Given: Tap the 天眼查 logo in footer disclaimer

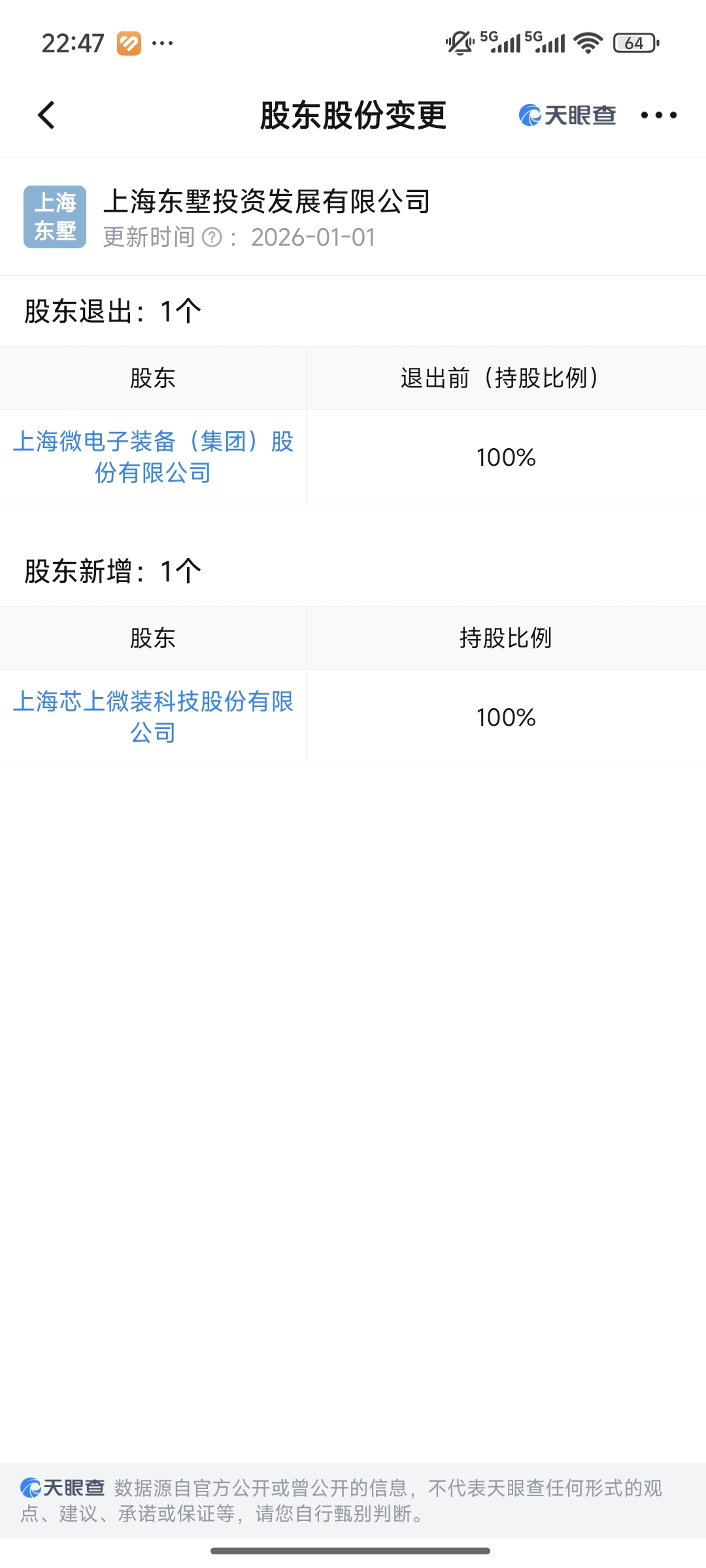Looking at the screenshot, I should 62,1488.
